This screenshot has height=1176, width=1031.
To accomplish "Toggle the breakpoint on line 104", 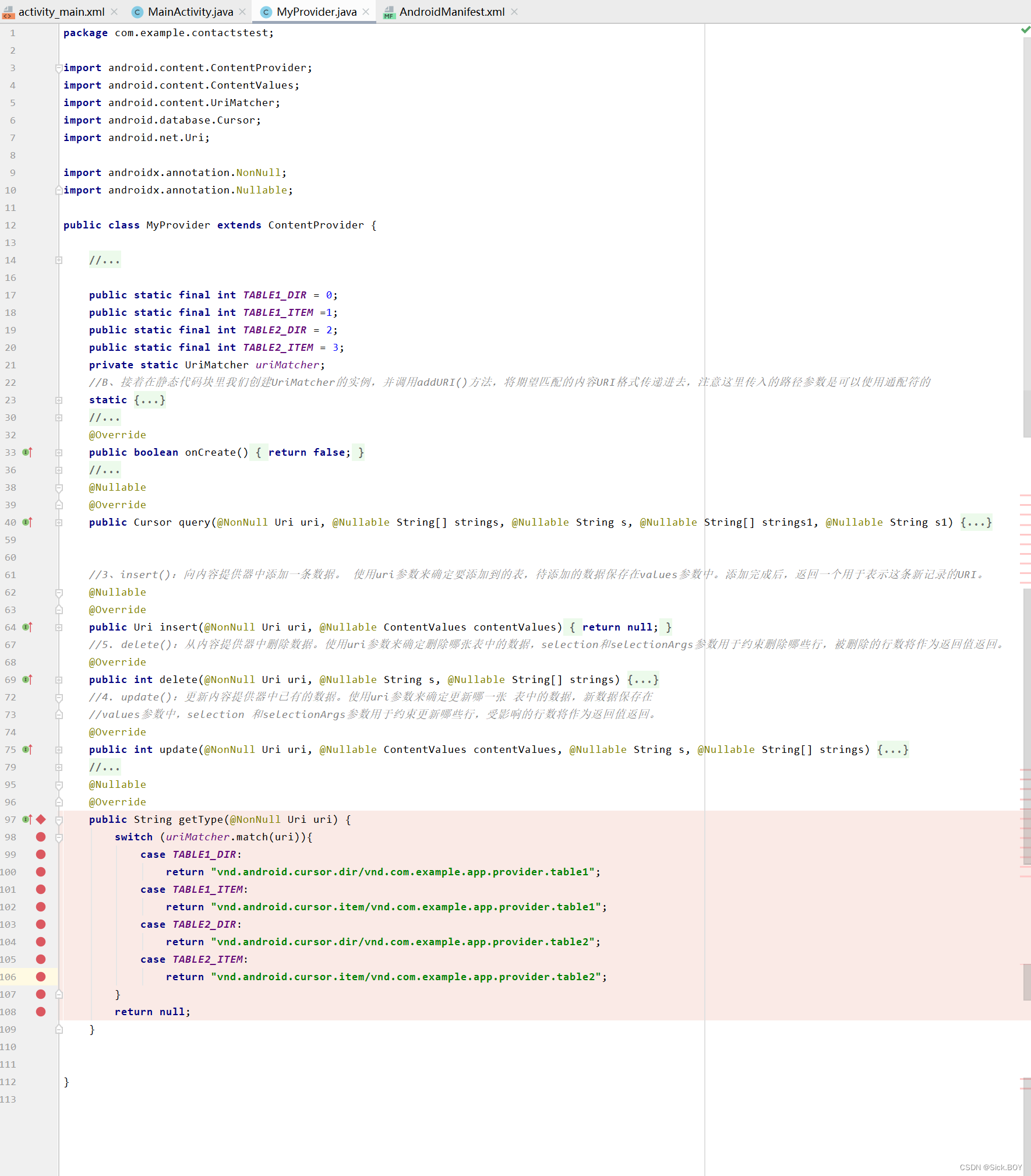I will (41, 942).
